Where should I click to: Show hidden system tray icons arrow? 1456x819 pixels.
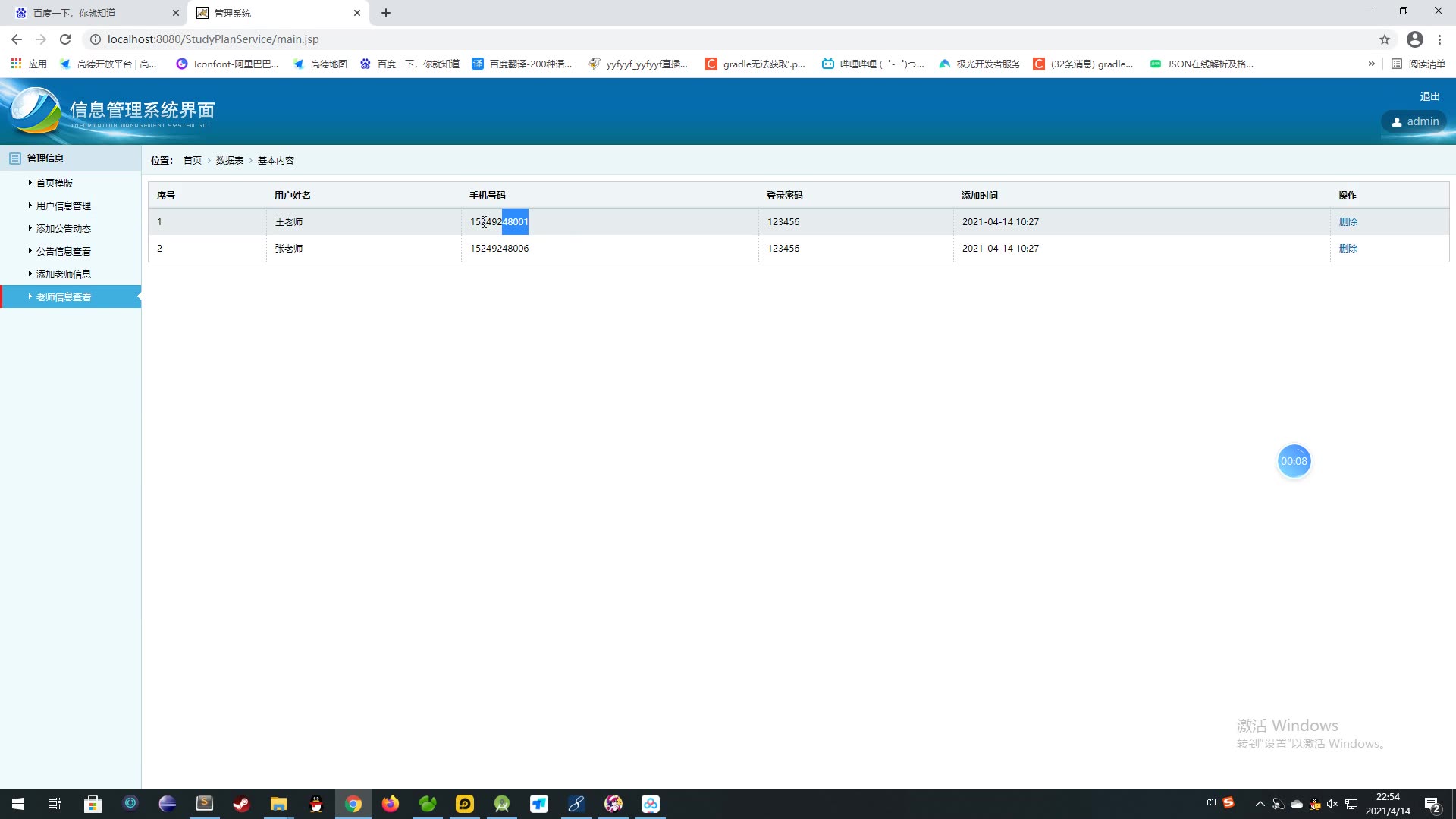click(x=1260, y=804)
